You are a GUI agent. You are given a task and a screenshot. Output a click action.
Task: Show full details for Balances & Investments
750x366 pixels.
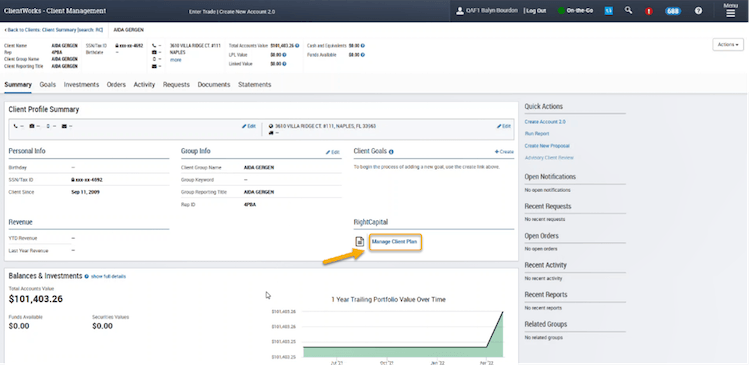point(109,276)
